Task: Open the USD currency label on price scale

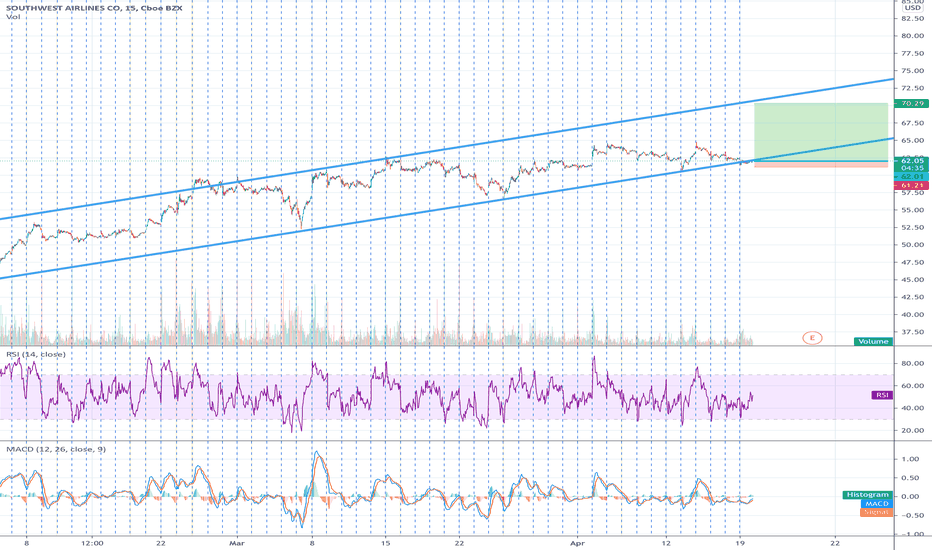Action: coord(913,8)
